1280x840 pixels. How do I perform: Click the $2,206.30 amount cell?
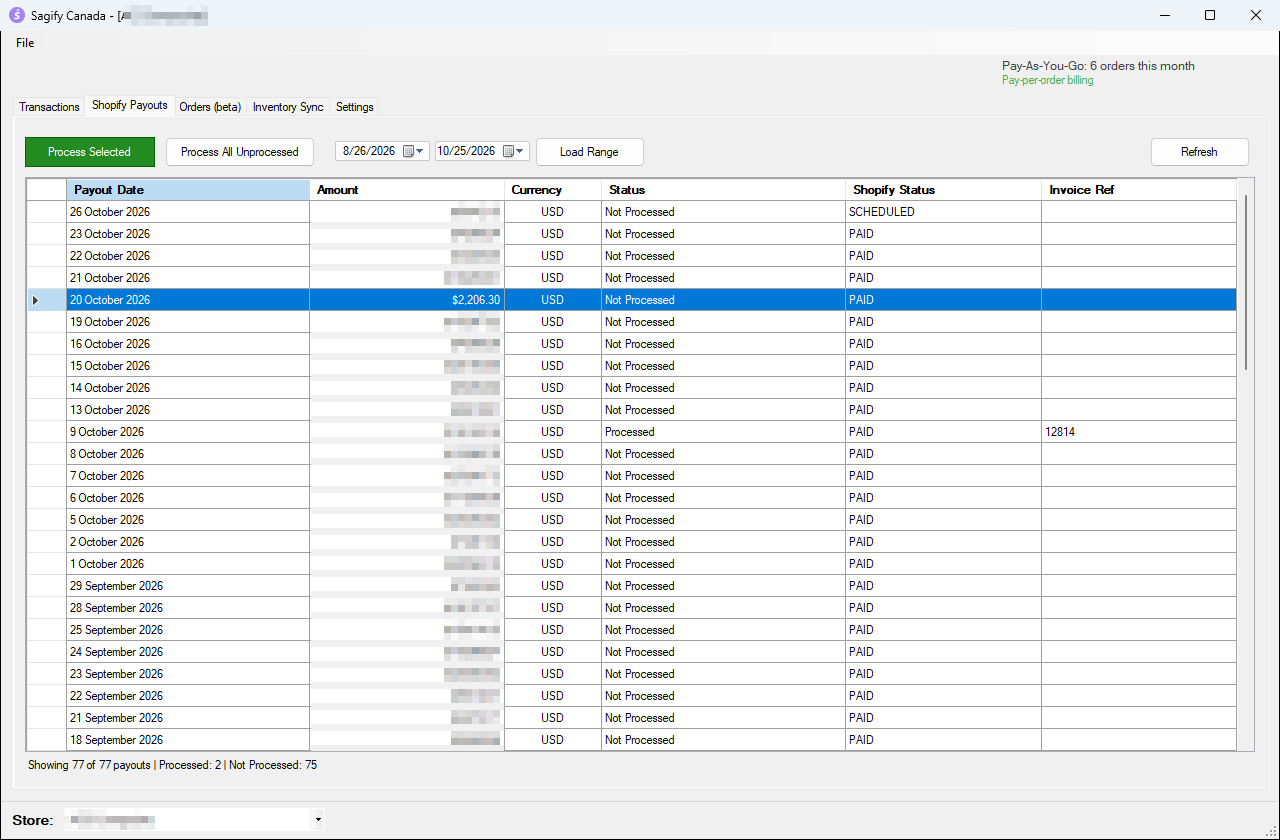407,300
